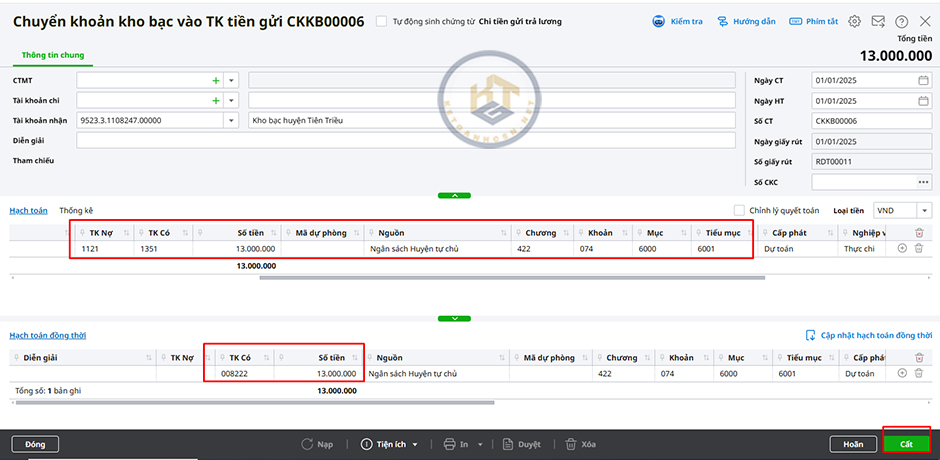The image size is (940, 460).
Task: Open the Tiện ích dropdown menu
Action: (x=390, y=444)
